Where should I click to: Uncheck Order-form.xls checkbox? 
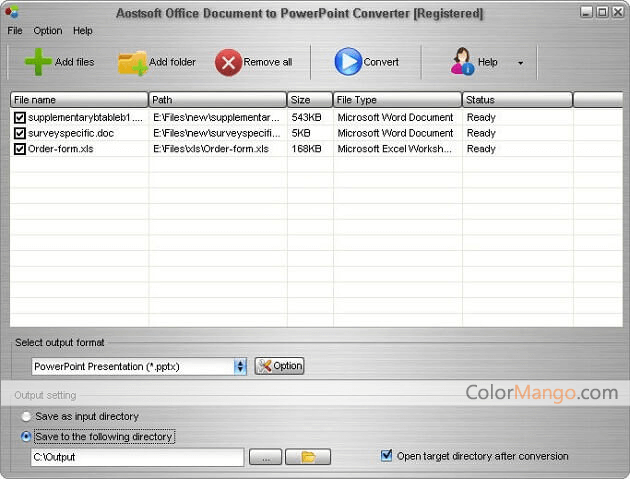point(20,149)
